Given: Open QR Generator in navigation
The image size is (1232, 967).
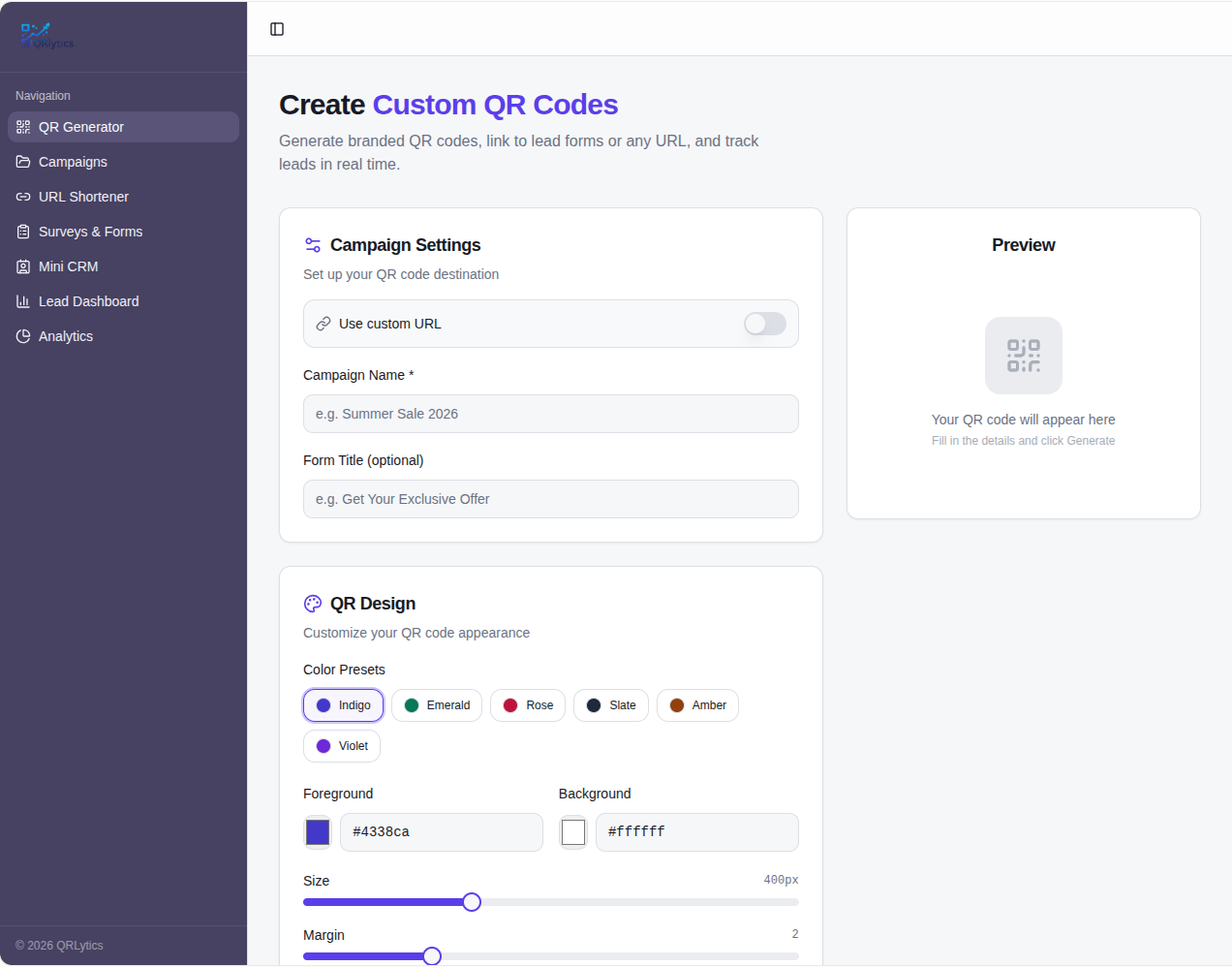Looking at the screenshot, I should 123,127.
